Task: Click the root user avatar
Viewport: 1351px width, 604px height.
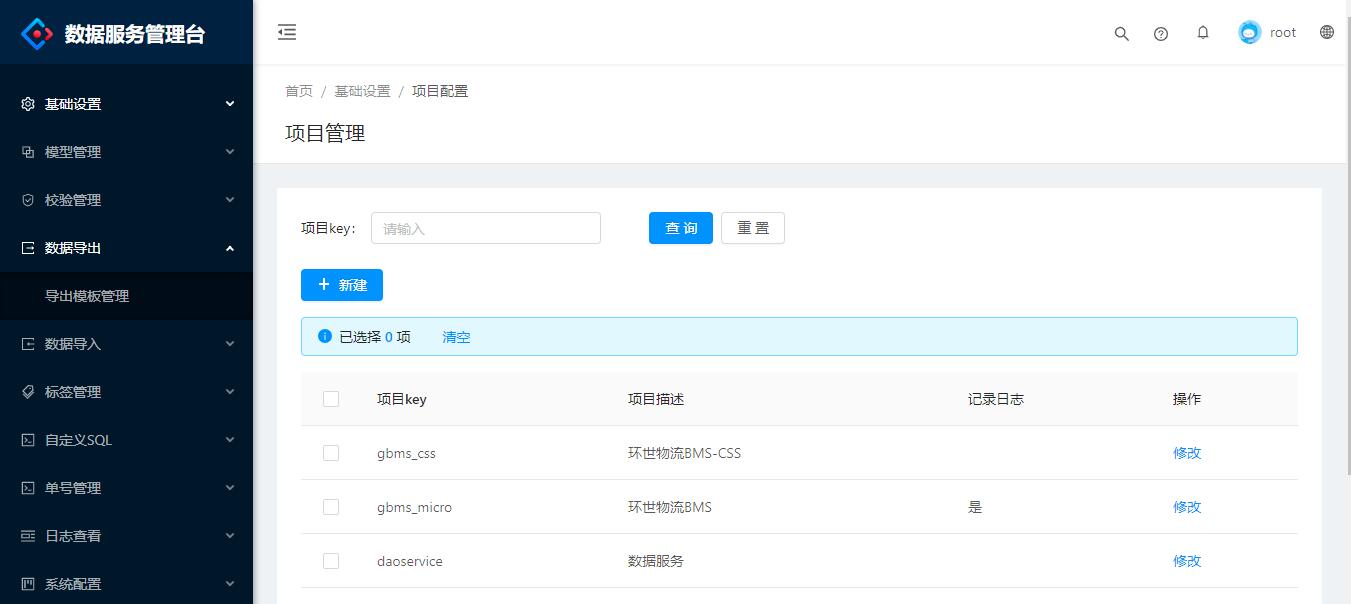Action: [1248, 31]
